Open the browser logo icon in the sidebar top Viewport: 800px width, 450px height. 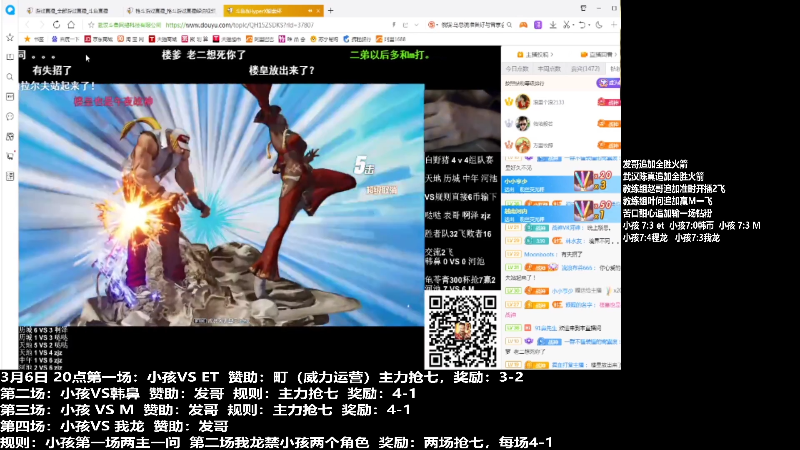tap(10, 10)
